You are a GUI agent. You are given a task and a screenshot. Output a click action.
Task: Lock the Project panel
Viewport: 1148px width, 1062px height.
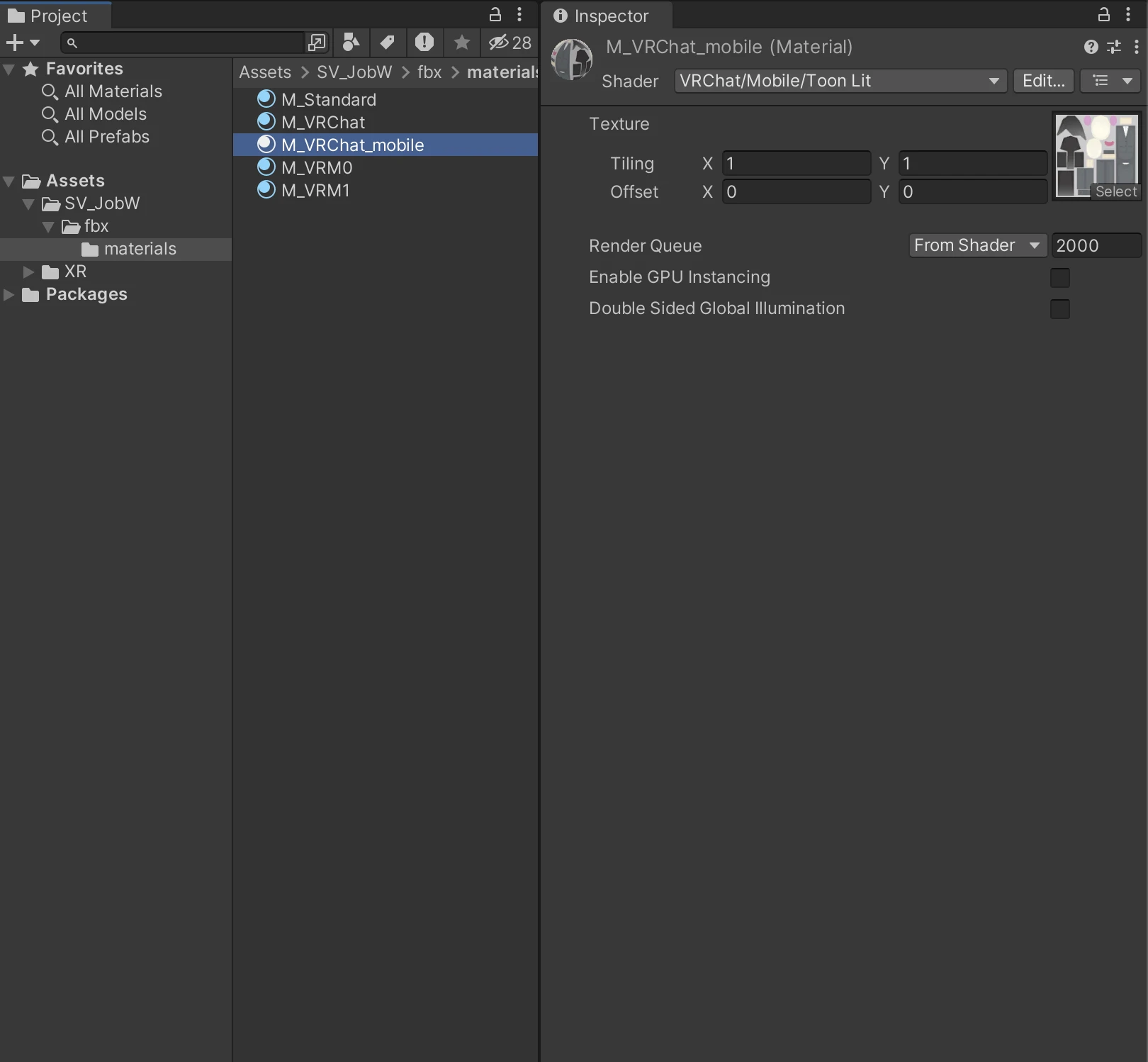(495, 14)
